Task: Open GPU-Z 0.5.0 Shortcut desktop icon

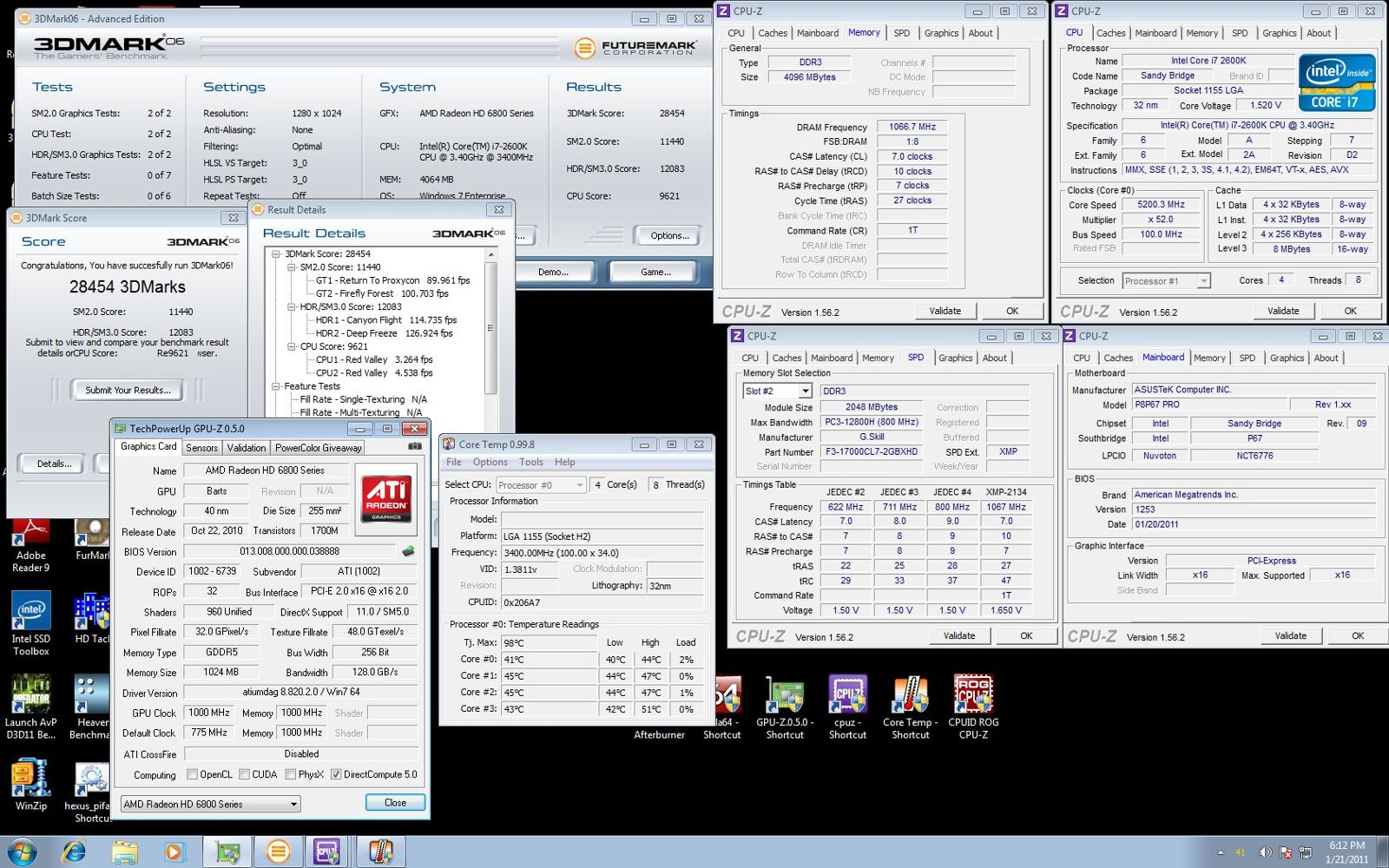Action: pyautogui.click(x=785, y=707)
